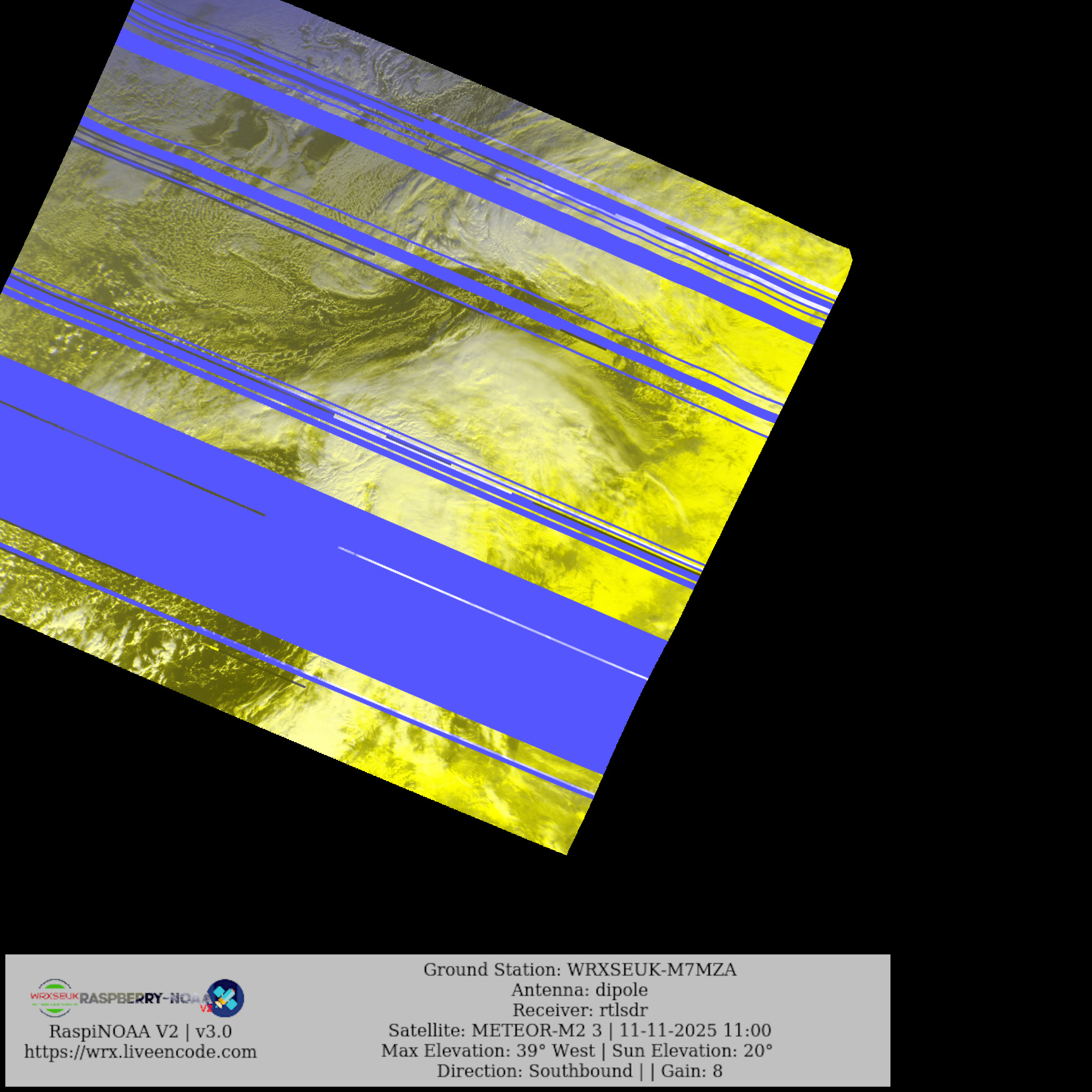
Task: Click the Antenna: dipole text
Action: pyautogui.click(x=580, y=990)
